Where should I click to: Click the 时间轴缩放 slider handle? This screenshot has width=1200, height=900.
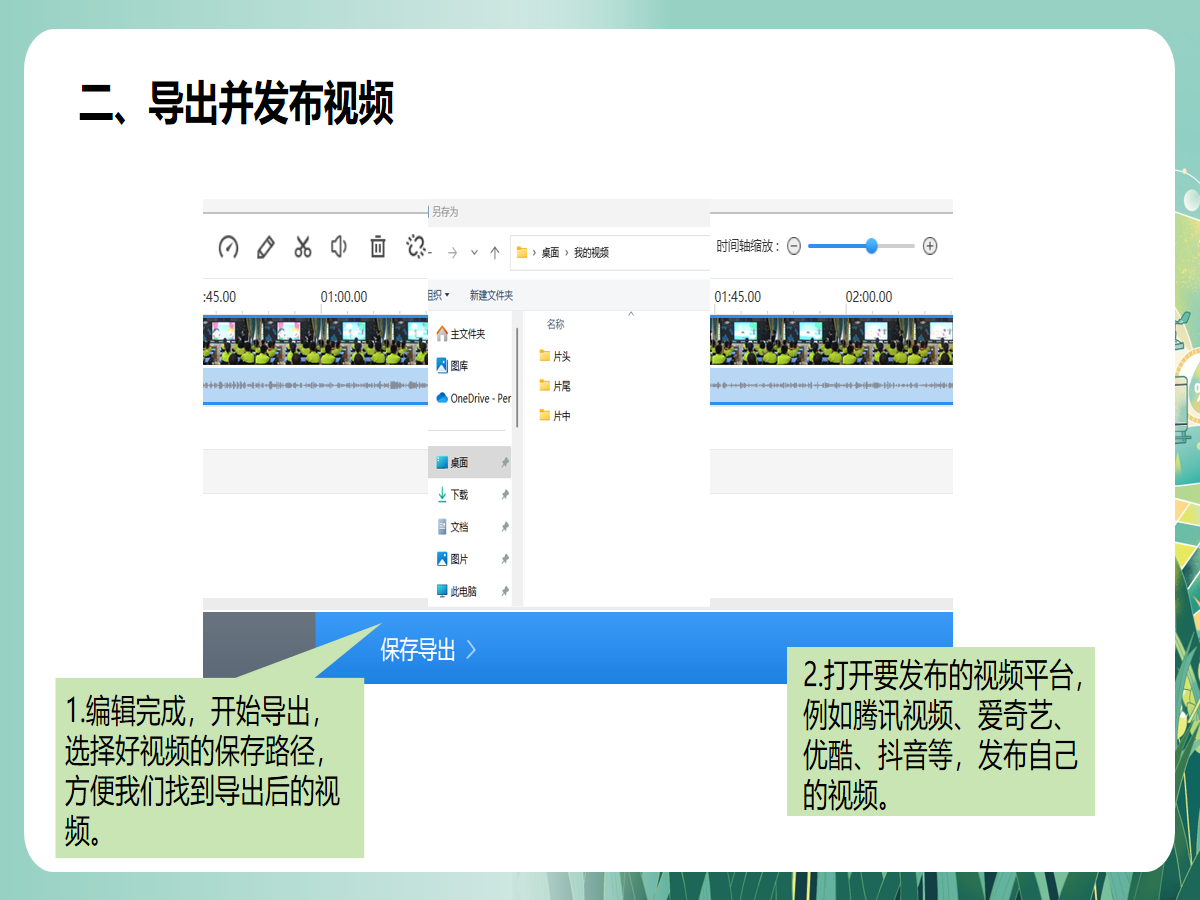coord(871,246)
